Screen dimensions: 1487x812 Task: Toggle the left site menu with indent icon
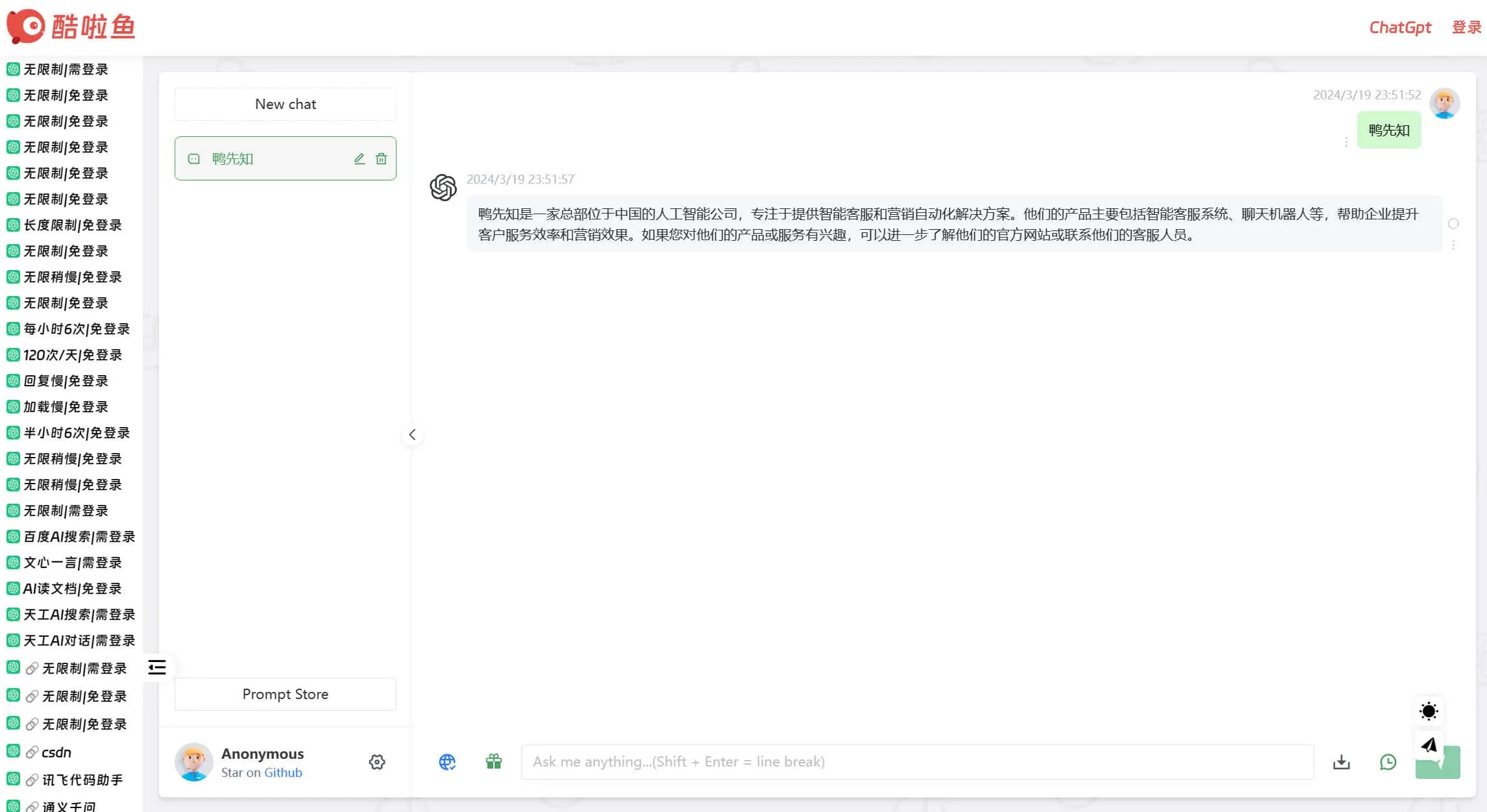[157, 667]
